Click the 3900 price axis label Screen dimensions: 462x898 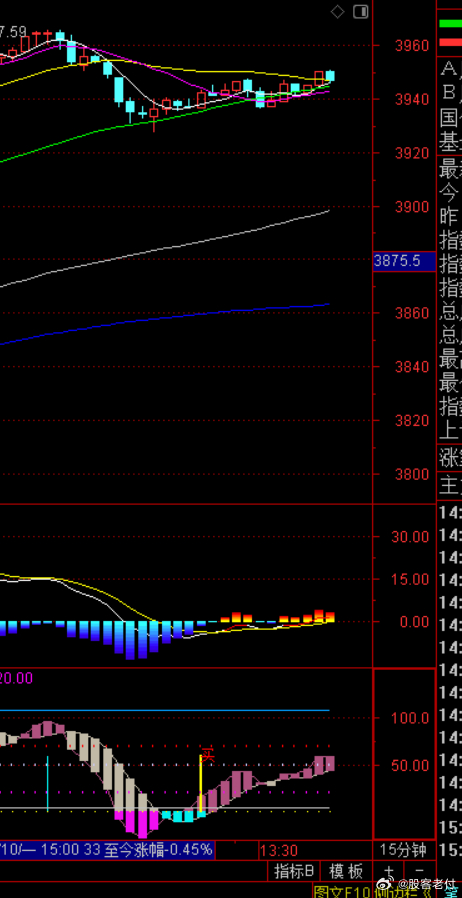coord(411,207)
